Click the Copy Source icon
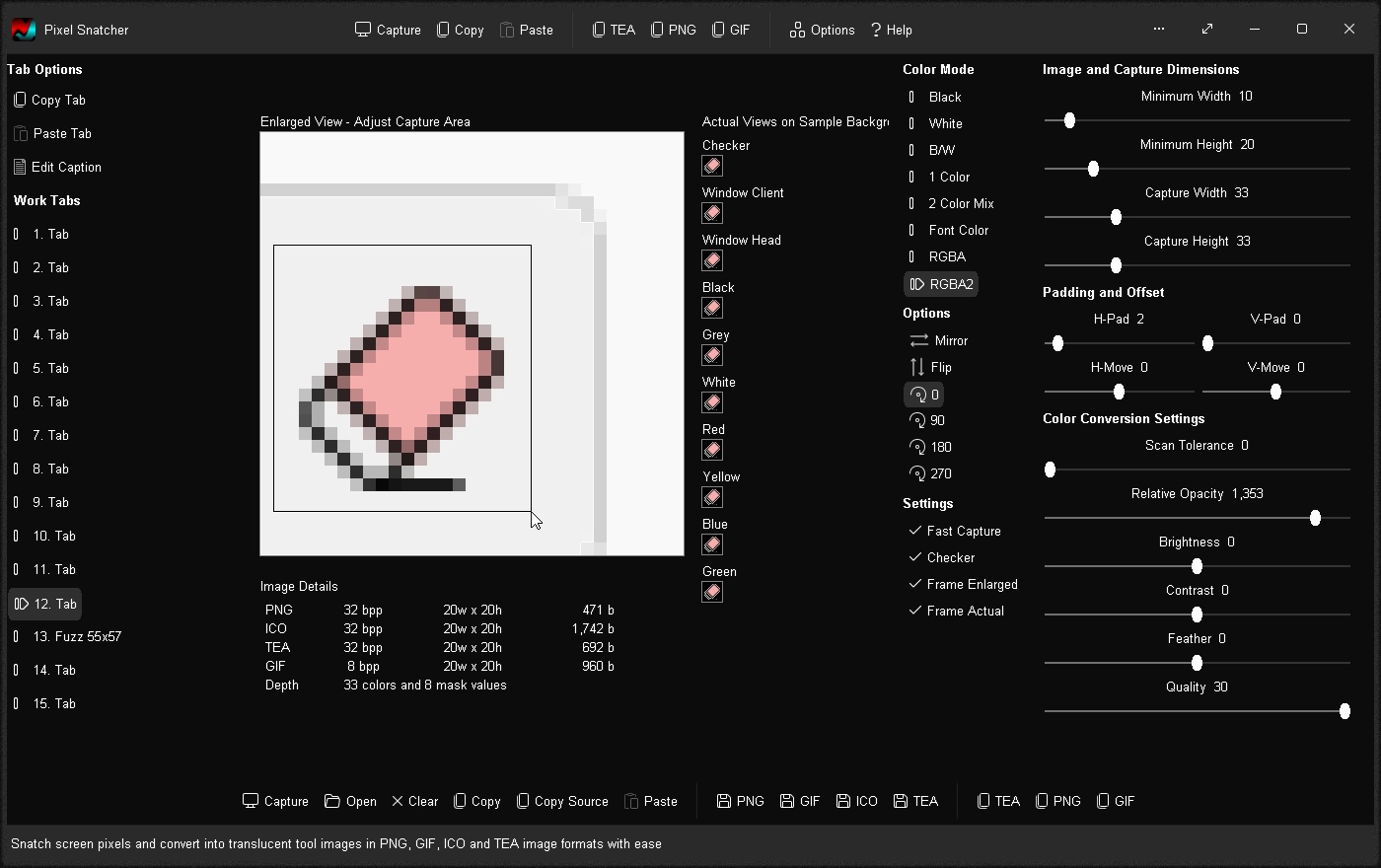The height and width of the screenshot is (868, 1381). pos(523,801)
